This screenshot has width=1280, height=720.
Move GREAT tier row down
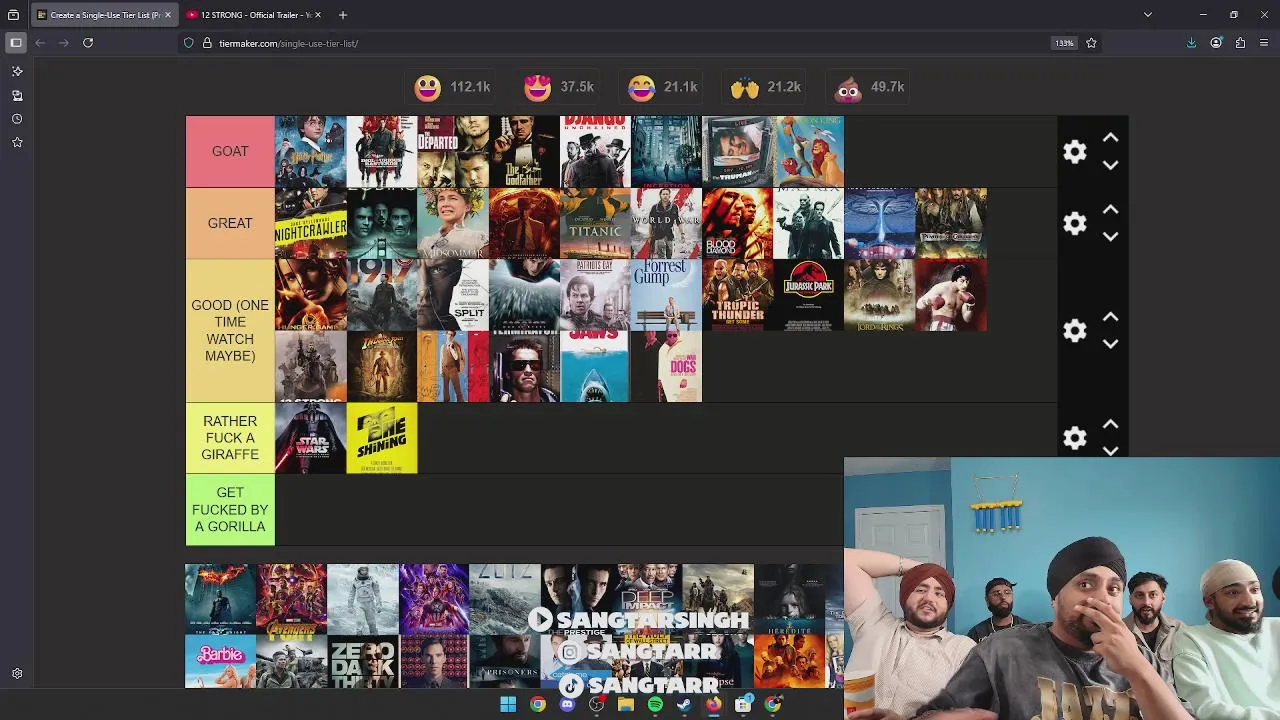click(x=1110, y=237)
